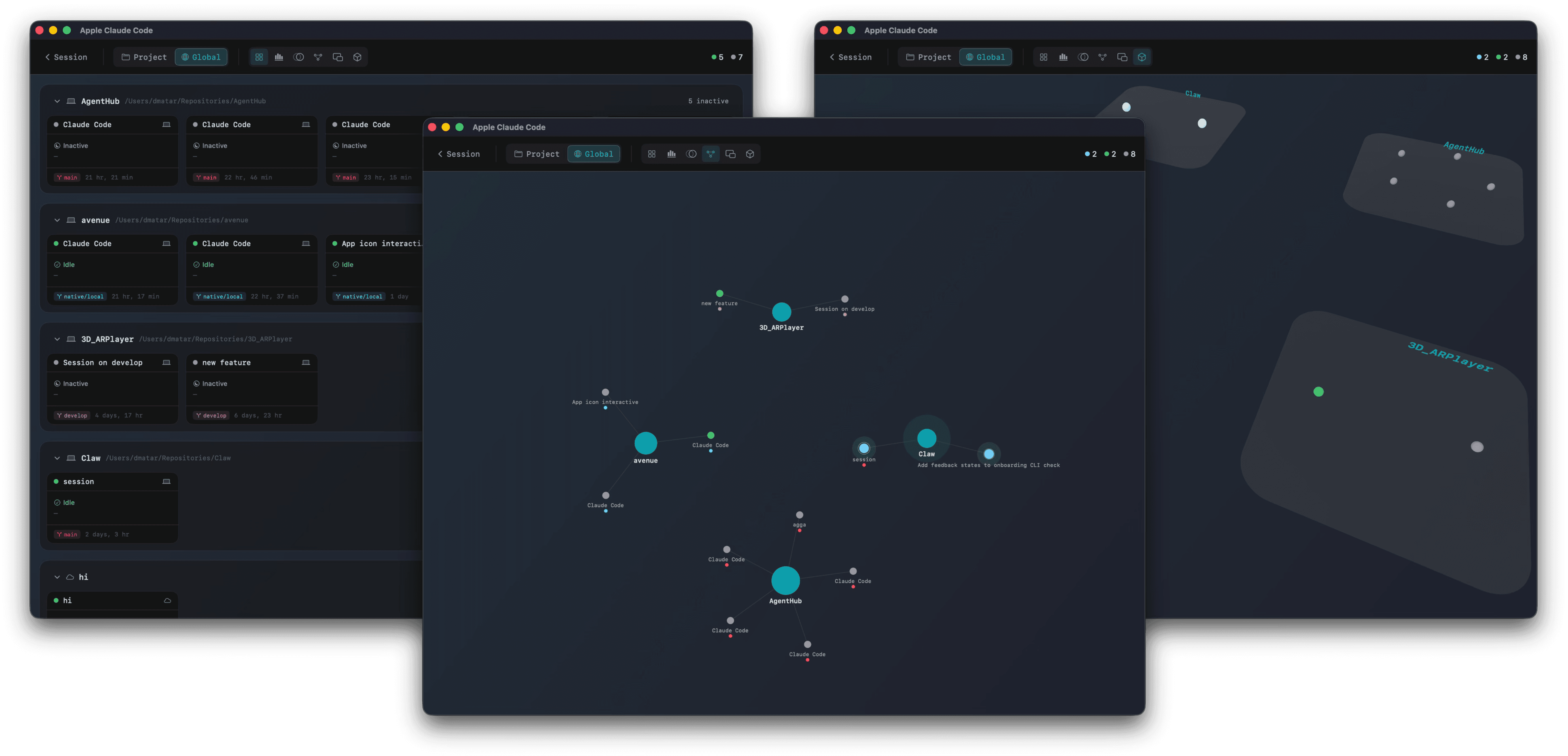
Task: Open overlapping windows view icon in front window
Action: [x=730, y=154]
